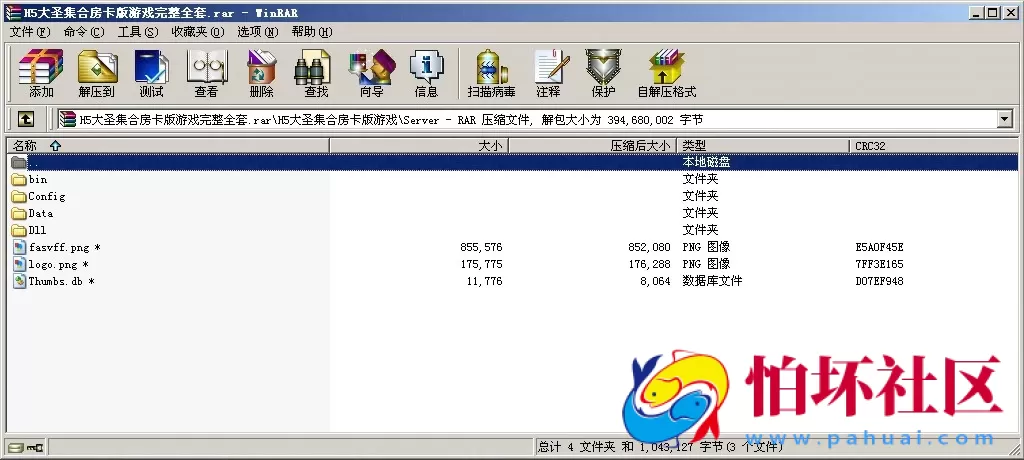Select the Config folder name
Image resolution: width=1024 pixels, height=460 pixels.
pyautogui.click(x=46, y=196)
